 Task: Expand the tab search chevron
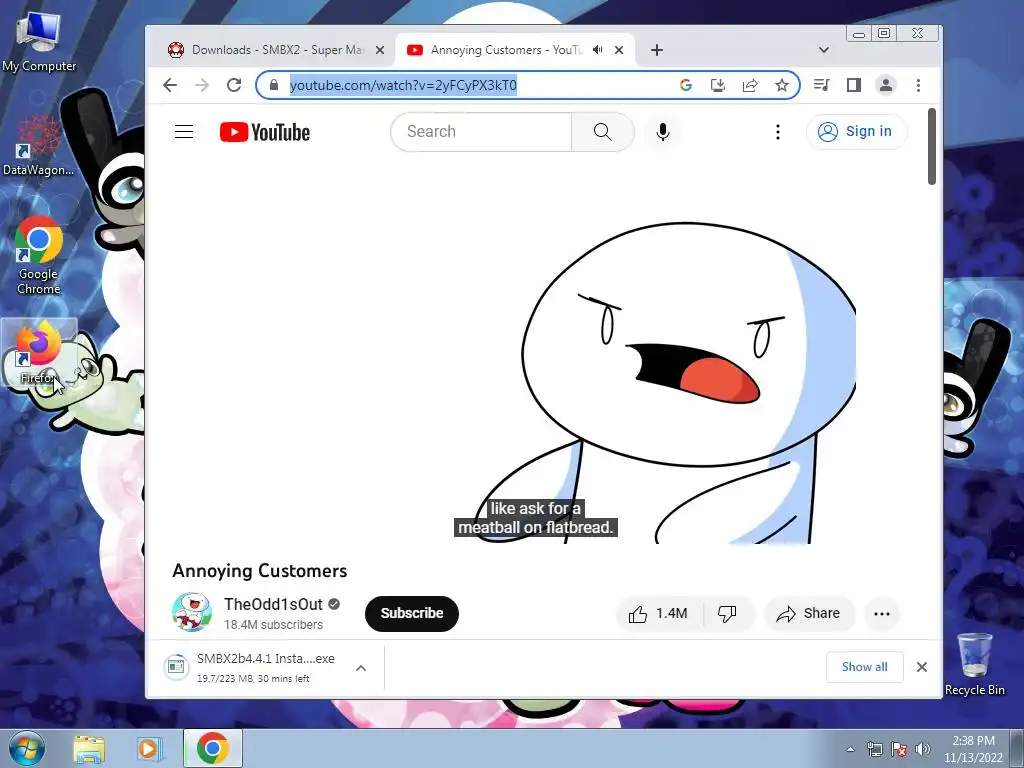pos(824,50)
